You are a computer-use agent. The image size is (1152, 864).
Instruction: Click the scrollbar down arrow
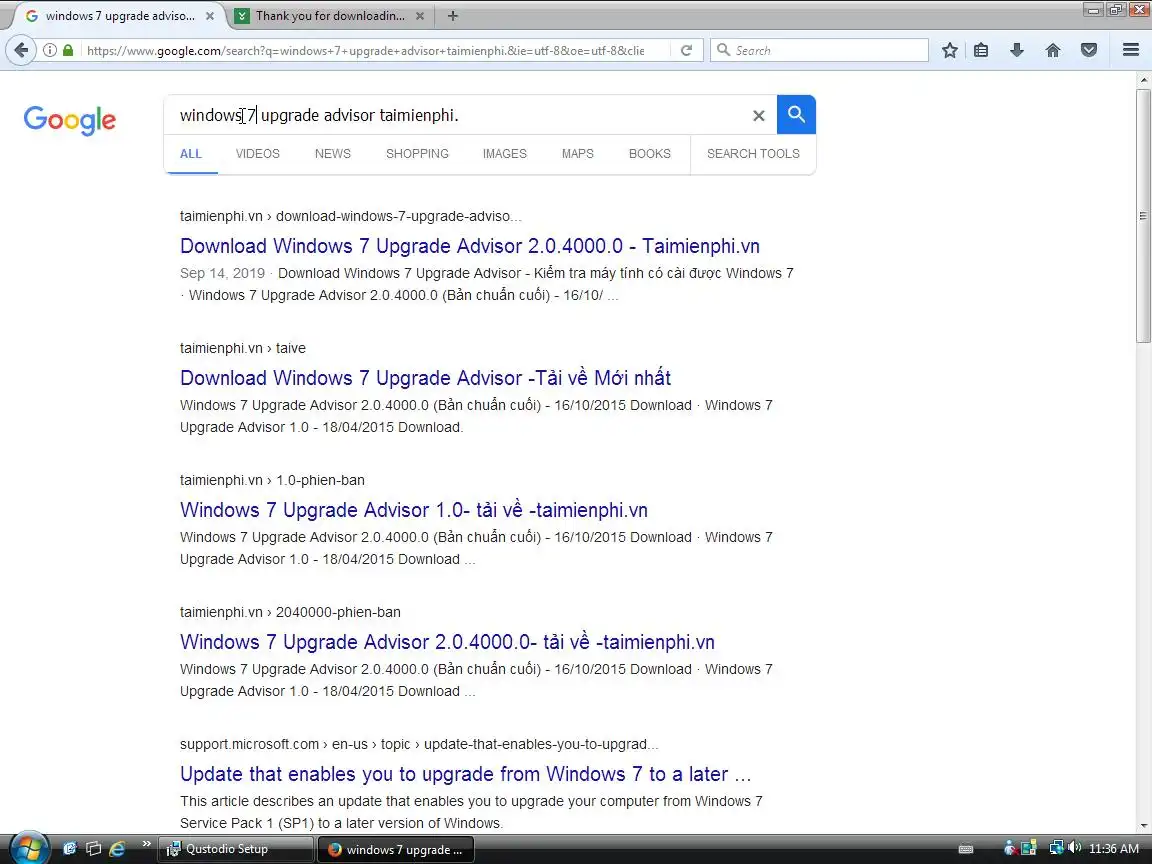(x=1143, y=827)
